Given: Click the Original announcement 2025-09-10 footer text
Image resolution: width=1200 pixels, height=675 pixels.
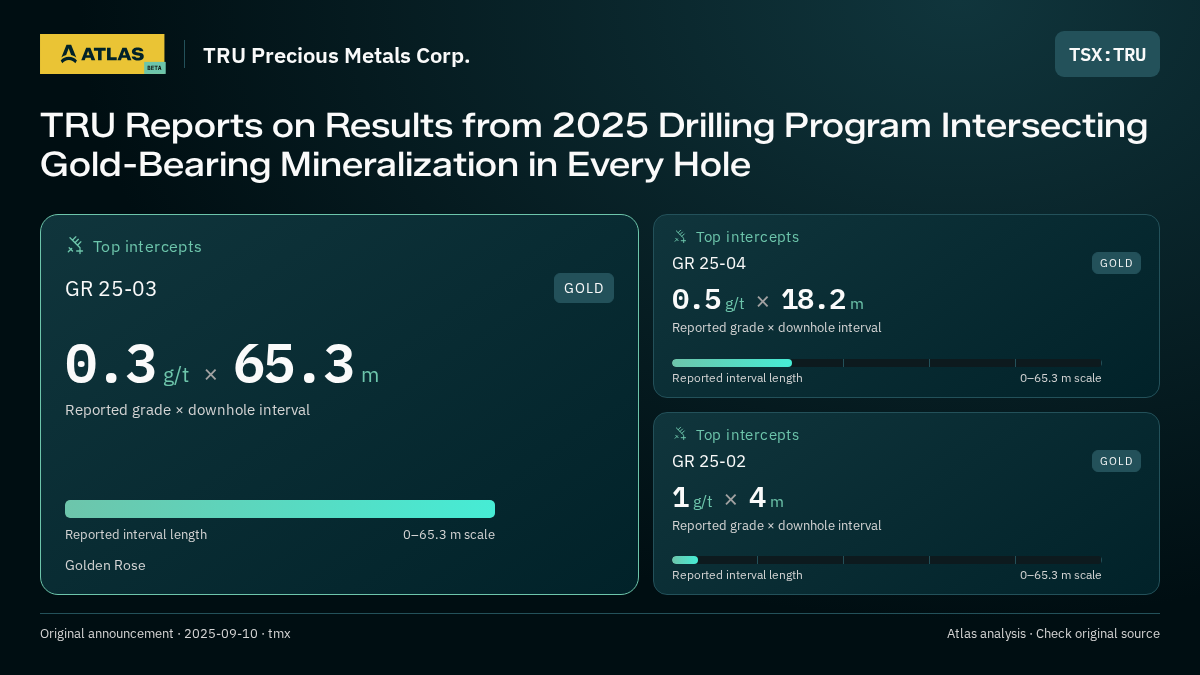Looking at the screenshot, I should click(x=165, y=634).
